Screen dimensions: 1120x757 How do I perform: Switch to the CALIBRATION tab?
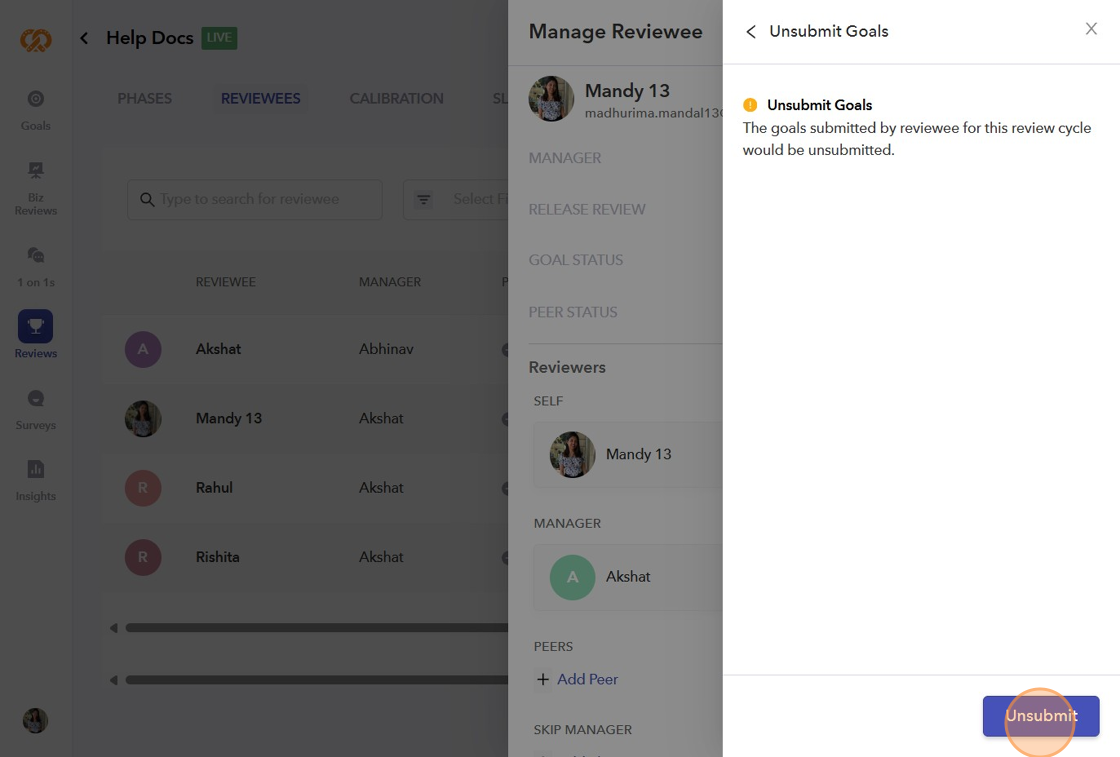point(396,99)
